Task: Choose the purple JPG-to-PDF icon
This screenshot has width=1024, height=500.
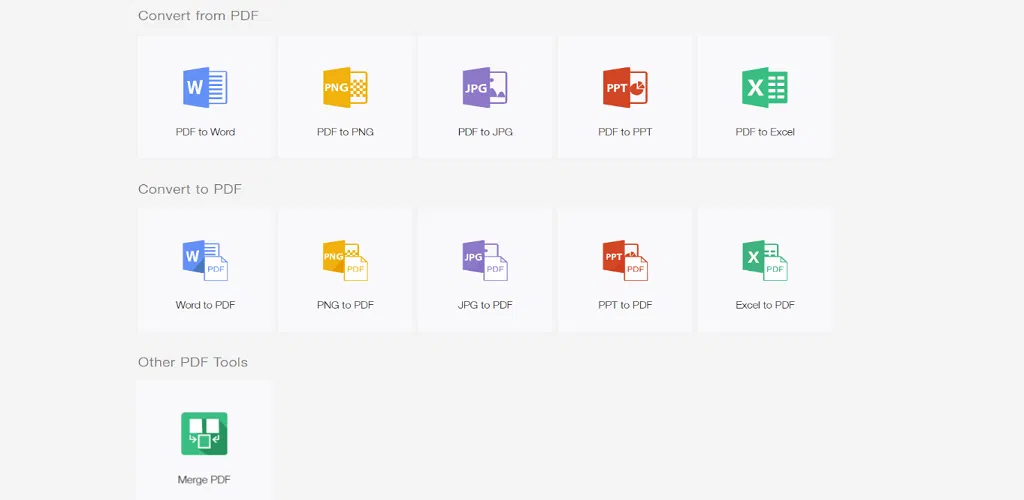Action: point(485,260)
